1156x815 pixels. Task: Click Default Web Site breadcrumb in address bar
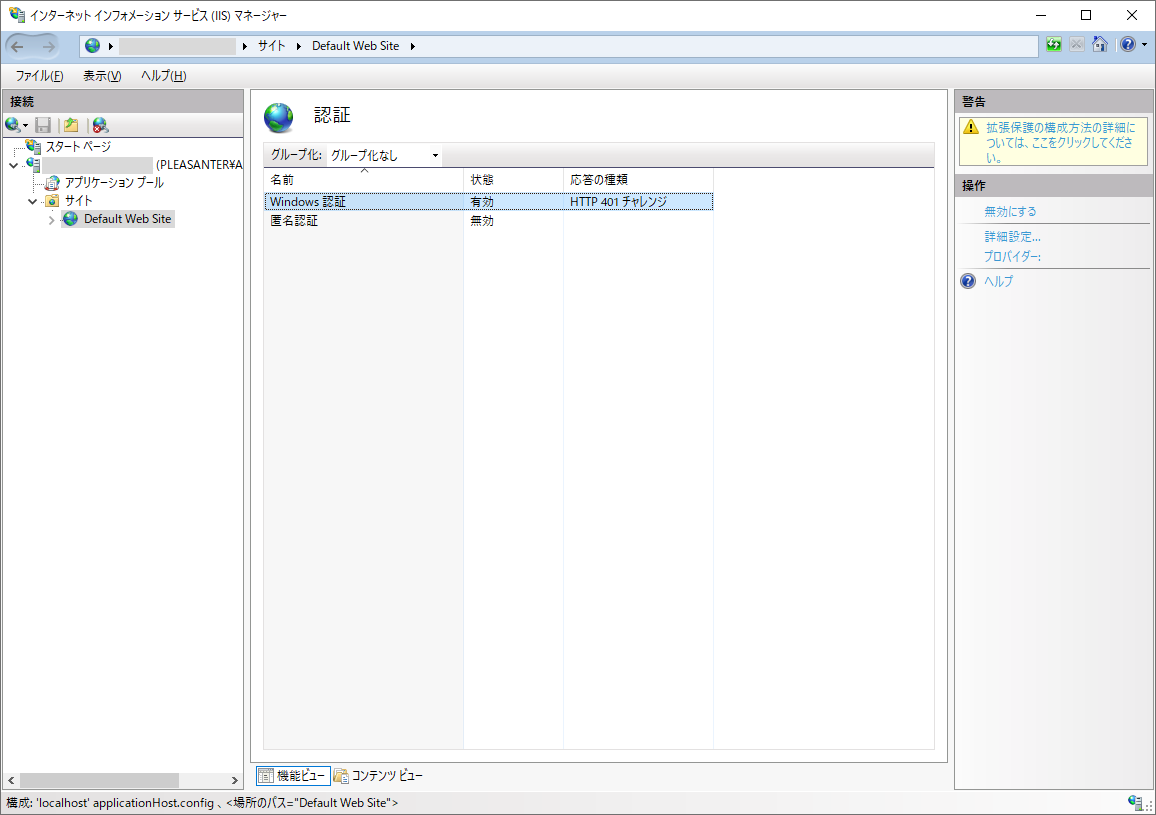tap(355, 46)
